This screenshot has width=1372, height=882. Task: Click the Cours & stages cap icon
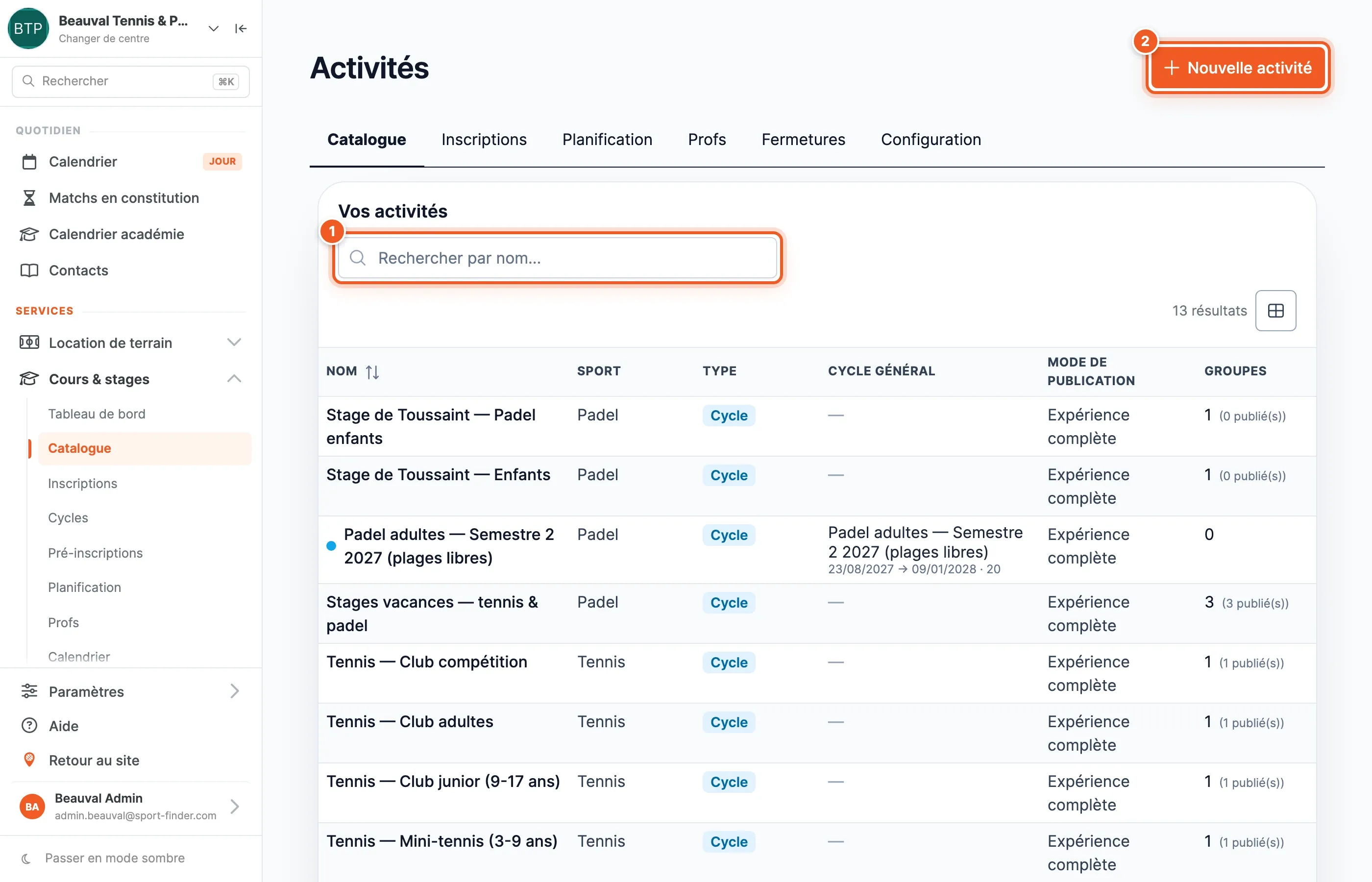(29, 379)
